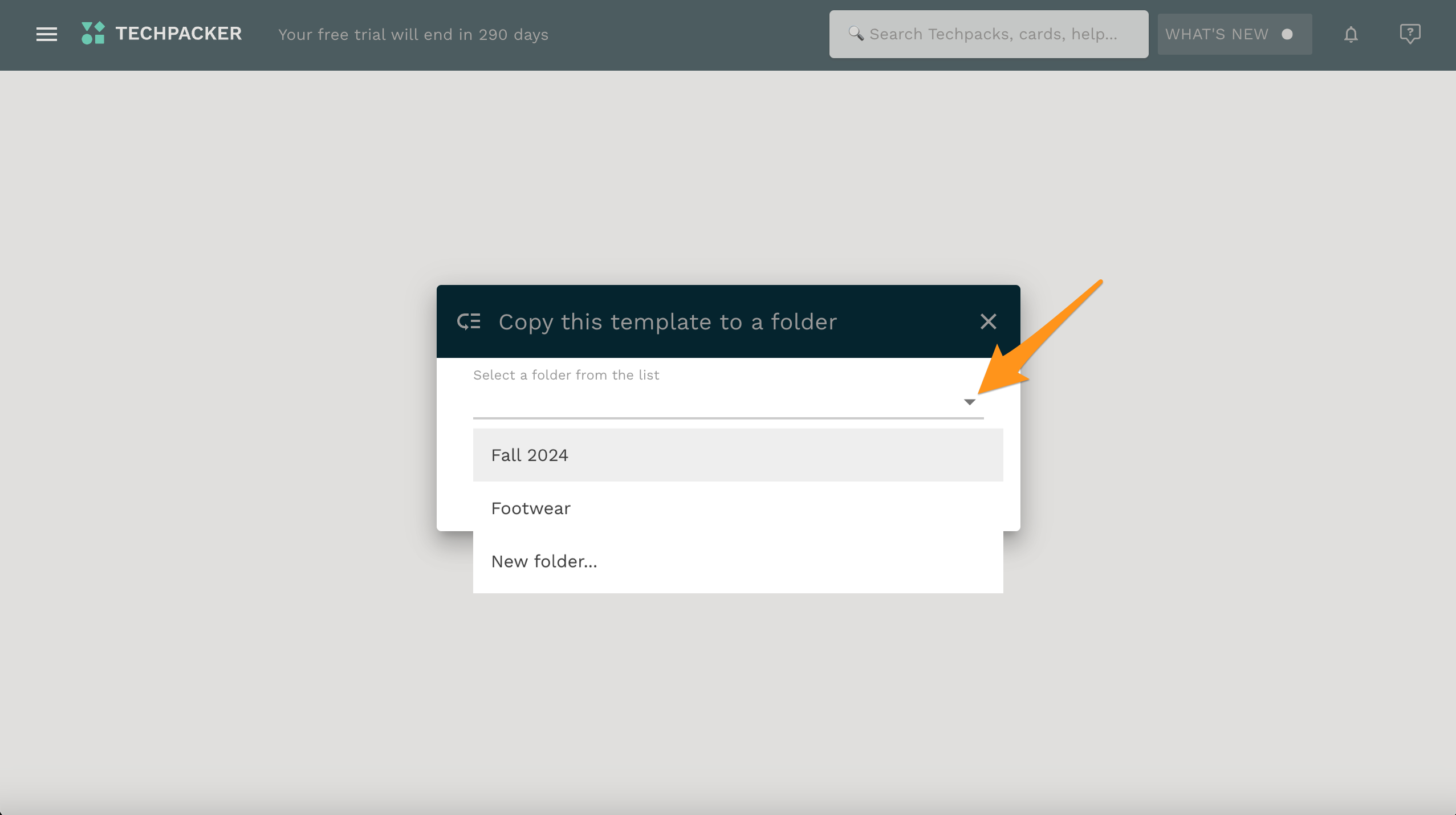Close the copy template dialog
Image resolution: width=1456 pixels, height=815 pixels.
point(988,321)
